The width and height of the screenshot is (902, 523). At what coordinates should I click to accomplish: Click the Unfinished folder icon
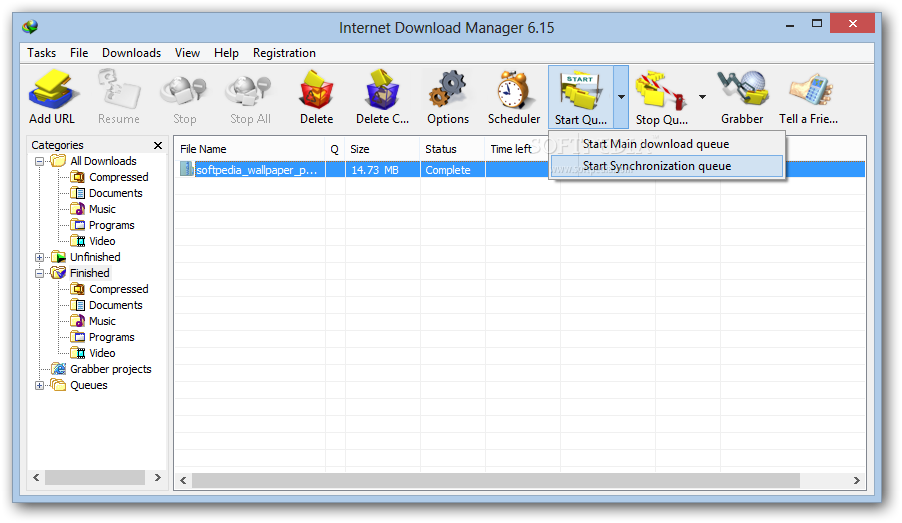pyautogui.click(x=58, y=257)
